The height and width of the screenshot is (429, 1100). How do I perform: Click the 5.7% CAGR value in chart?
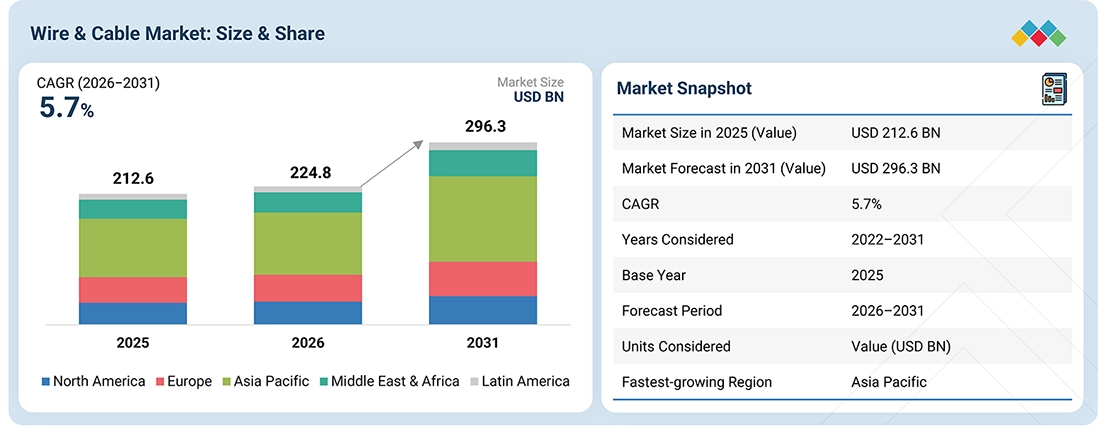tap(65, 108)
